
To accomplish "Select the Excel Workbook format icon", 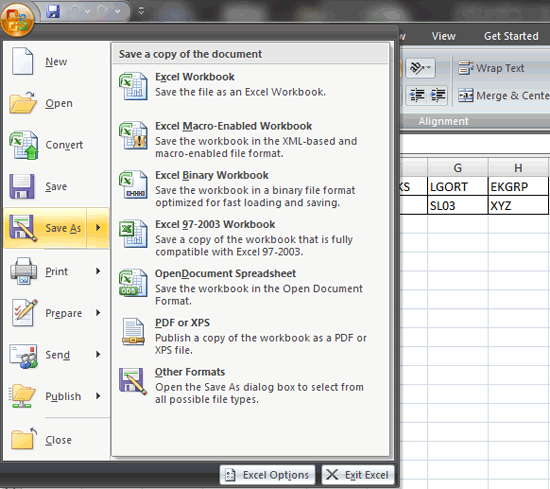I will [x=133, y=86].
